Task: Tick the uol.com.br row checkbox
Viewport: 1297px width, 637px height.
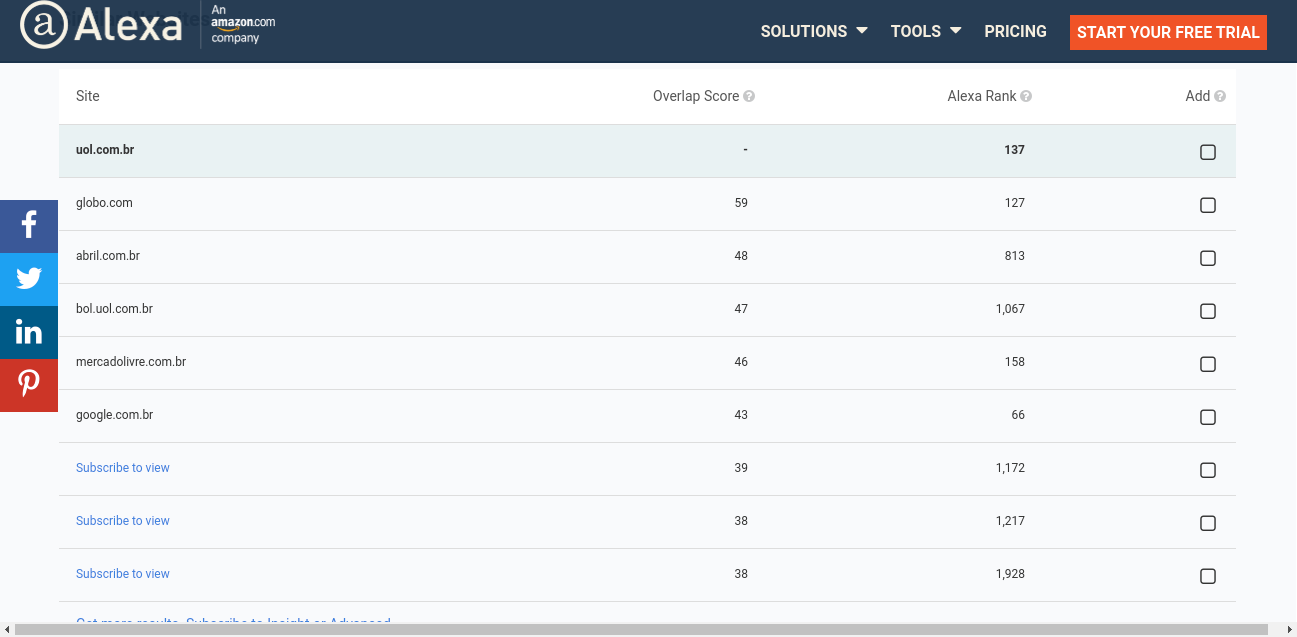Action: click(x=1208, y=152)
